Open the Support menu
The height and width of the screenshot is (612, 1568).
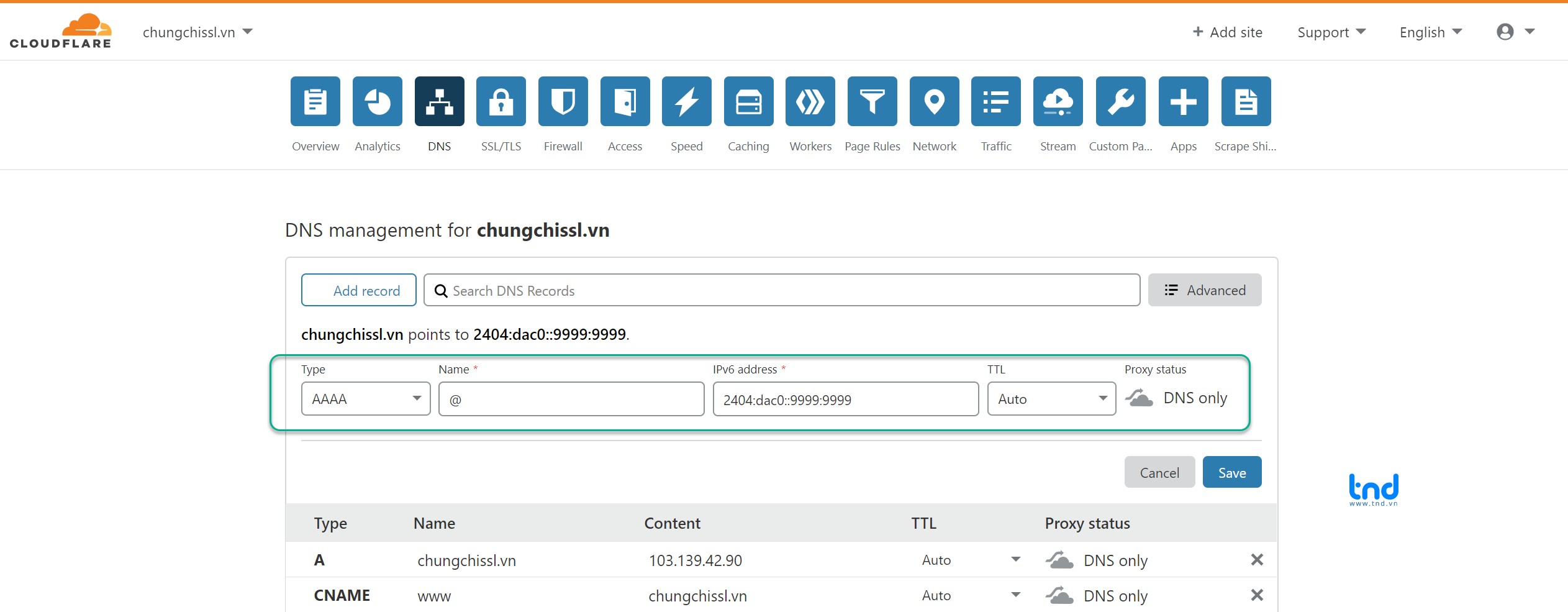pos(1331,32)
